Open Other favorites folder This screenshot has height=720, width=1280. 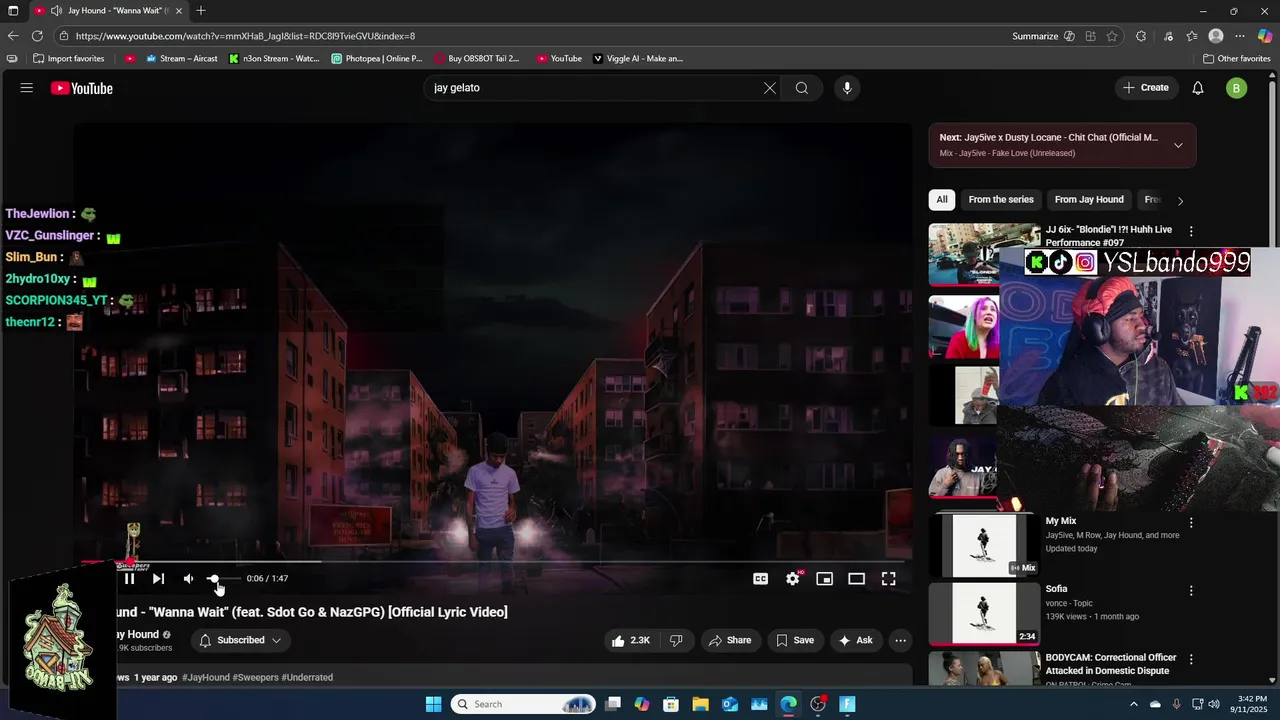click(1237, 59)
